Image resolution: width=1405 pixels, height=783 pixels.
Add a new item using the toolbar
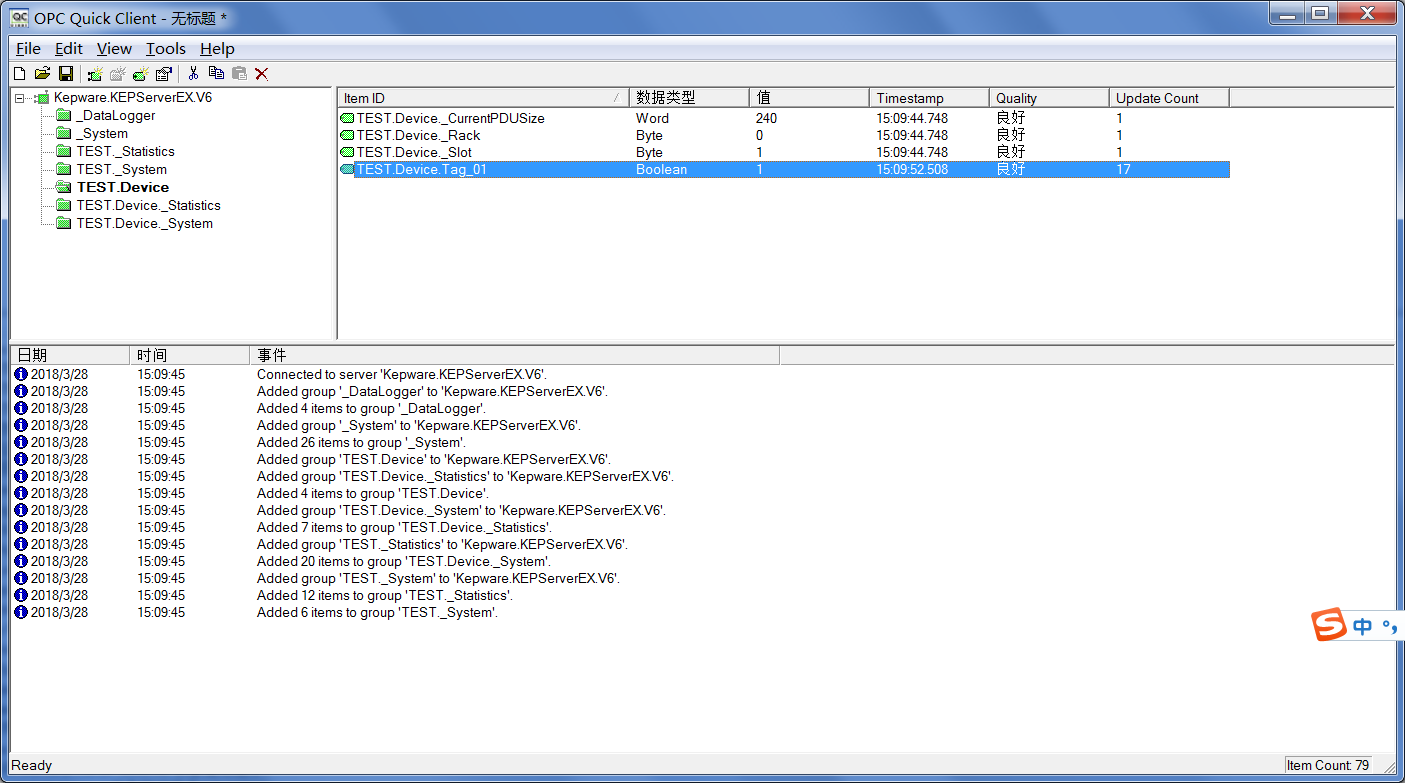pos(141,73)
